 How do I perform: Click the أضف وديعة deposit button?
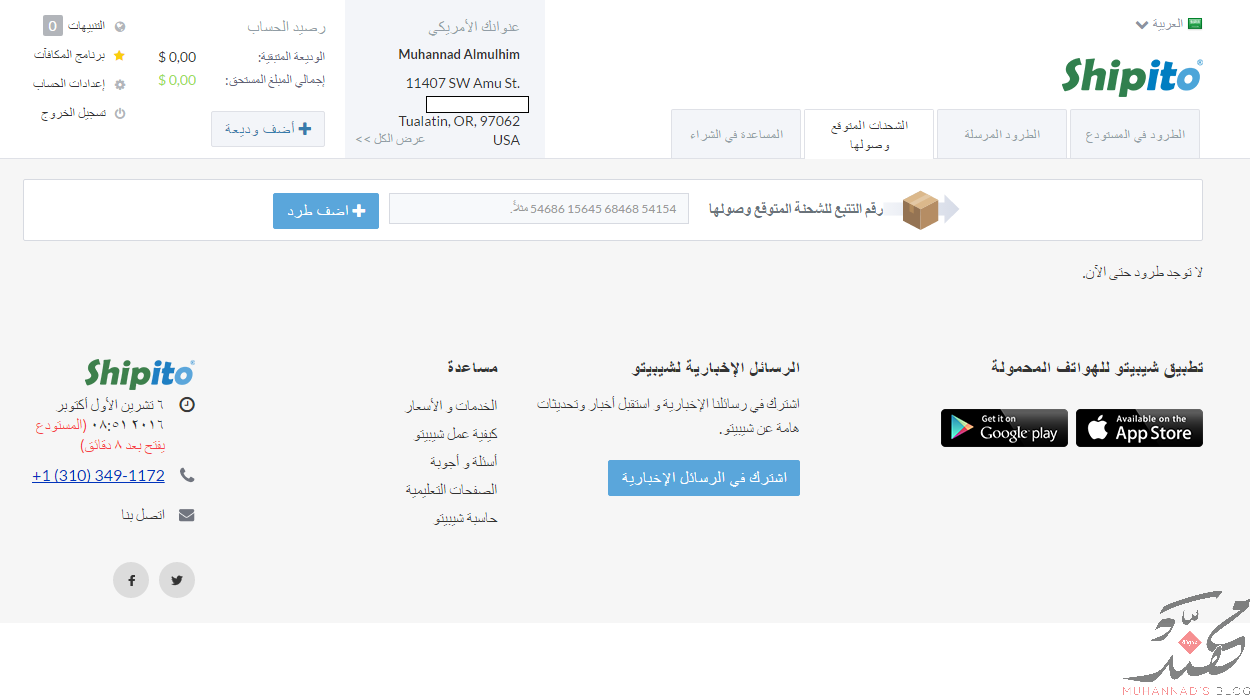pos(268,129)
